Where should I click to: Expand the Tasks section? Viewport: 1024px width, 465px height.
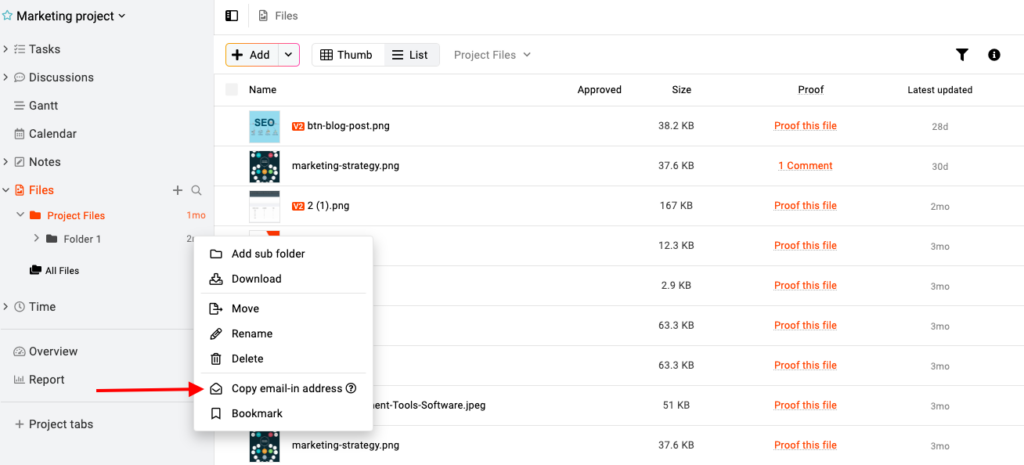click(x=6, y=49)
